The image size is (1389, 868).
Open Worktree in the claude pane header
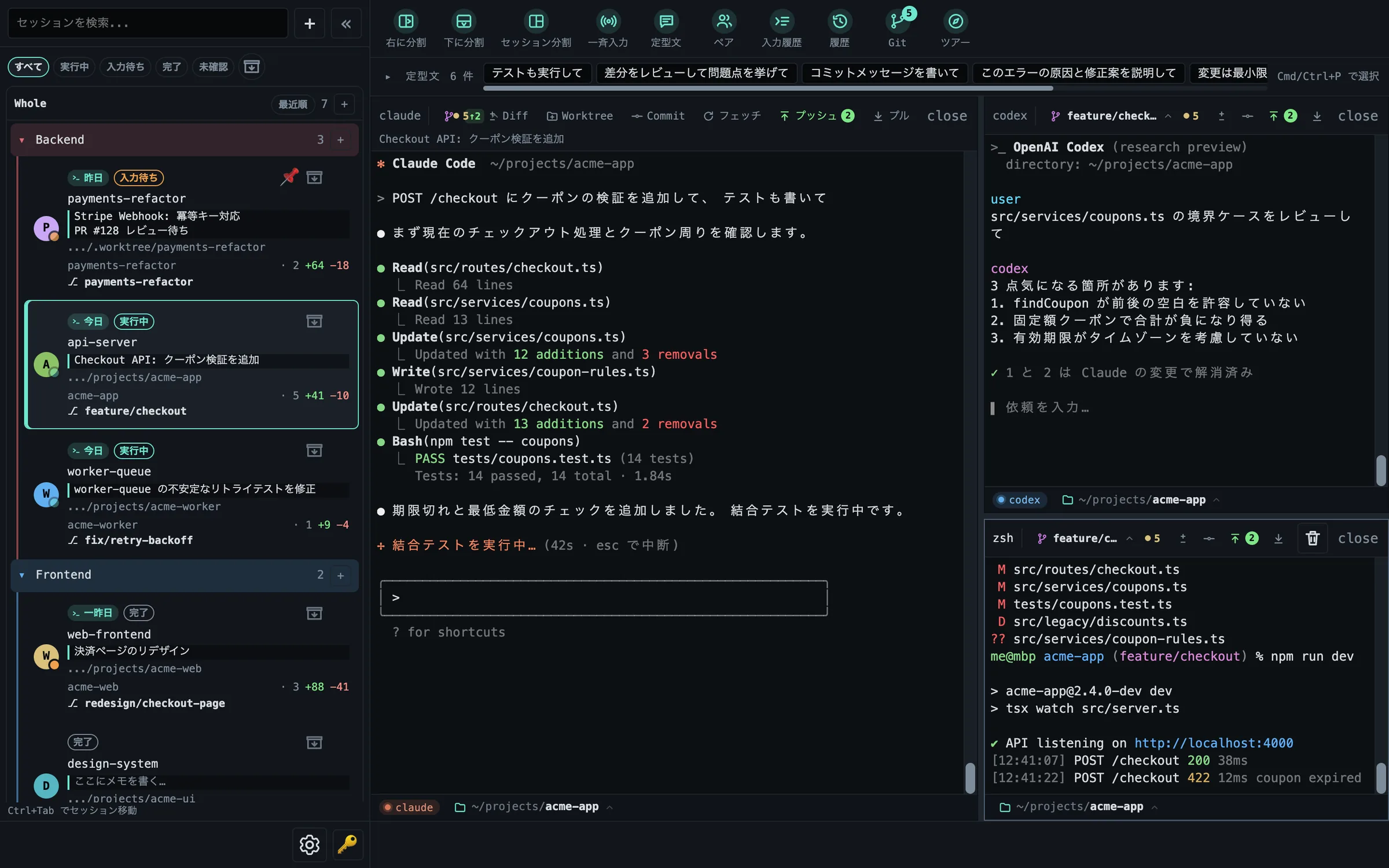[580, 116]
